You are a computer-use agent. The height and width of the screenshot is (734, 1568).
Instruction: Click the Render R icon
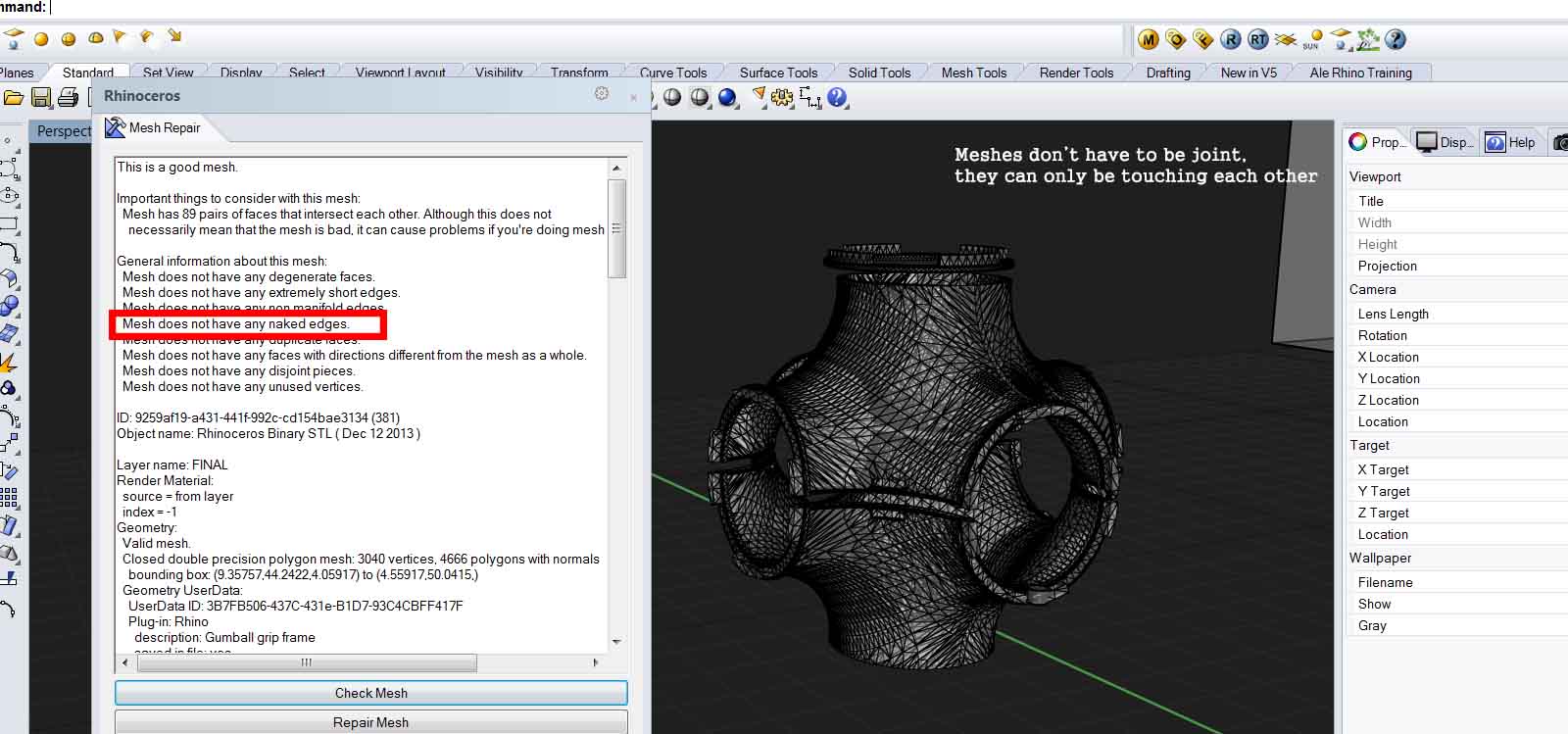tap(1231, 40)
